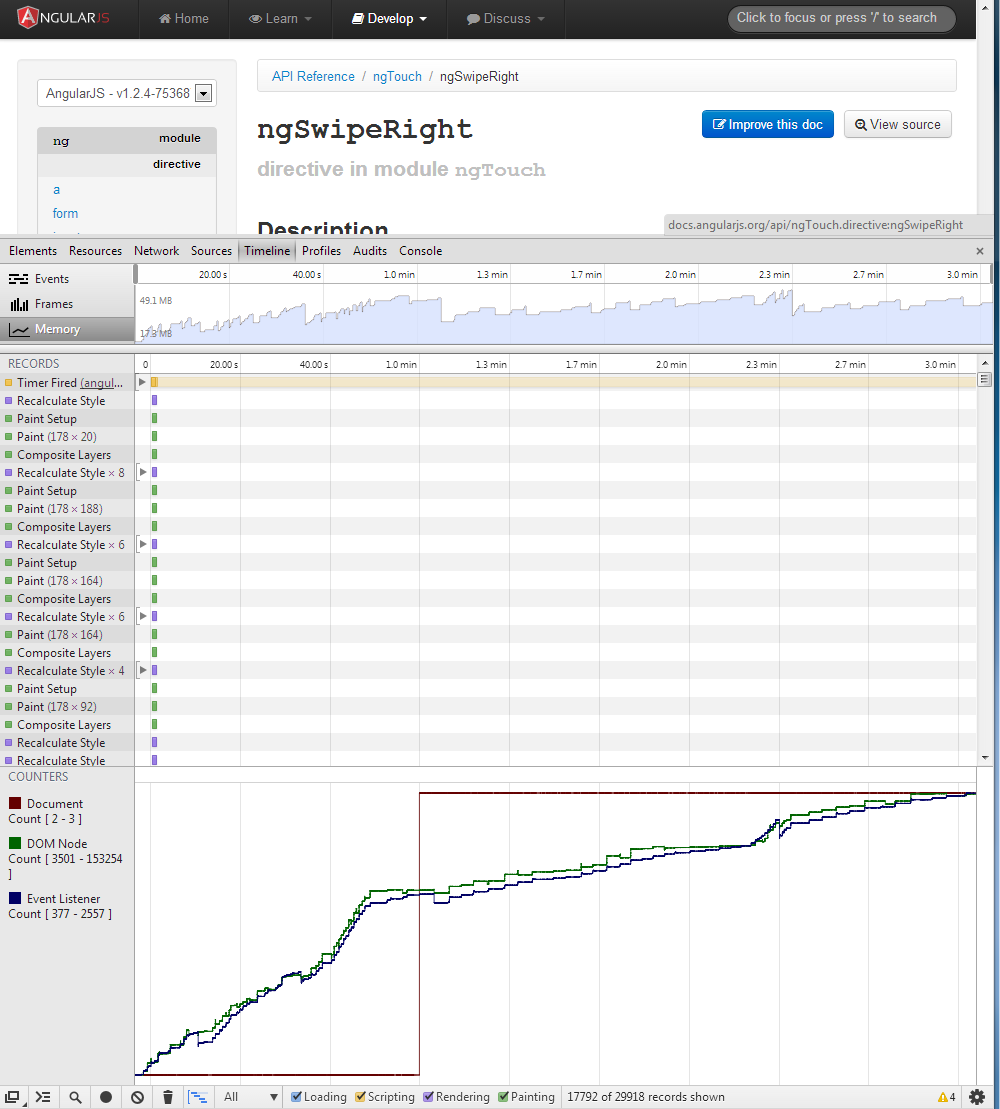
Task: Expand the Recalculate Style × 8 record
Action: pos(143,472)
